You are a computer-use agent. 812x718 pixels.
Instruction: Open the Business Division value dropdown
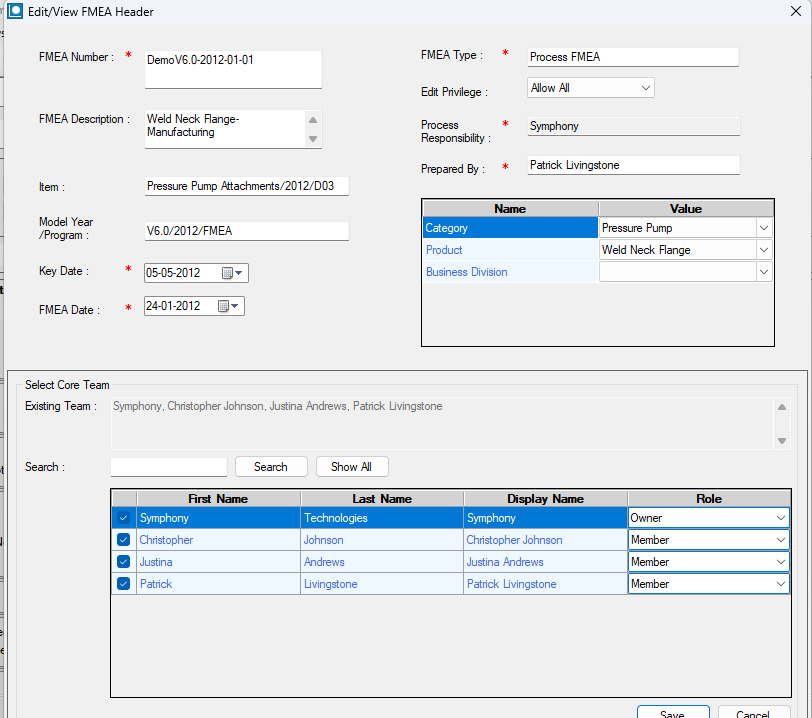coord(764,272)
